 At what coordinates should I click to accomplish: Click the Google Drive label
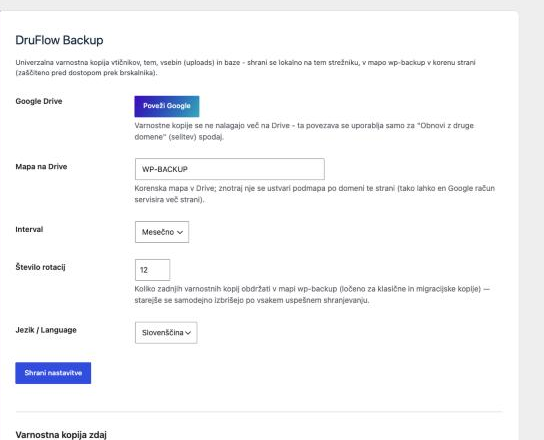coord(39,101)
